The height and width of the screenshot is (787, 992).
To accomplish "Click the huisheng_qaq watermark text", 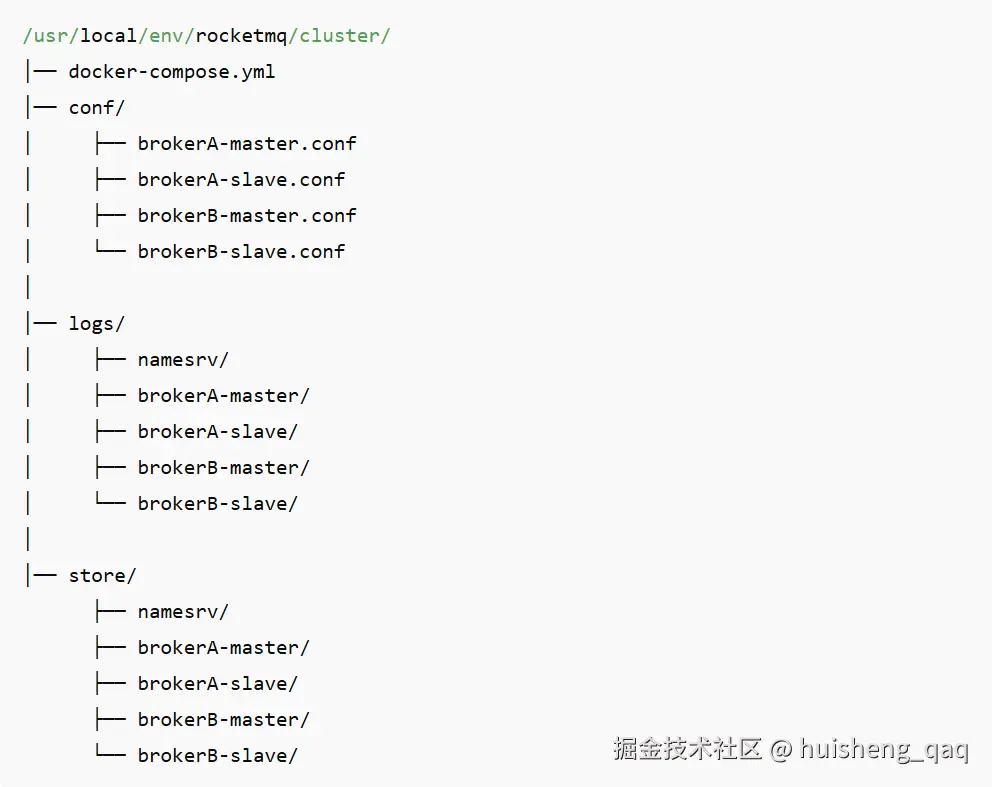I will point(884,749).
